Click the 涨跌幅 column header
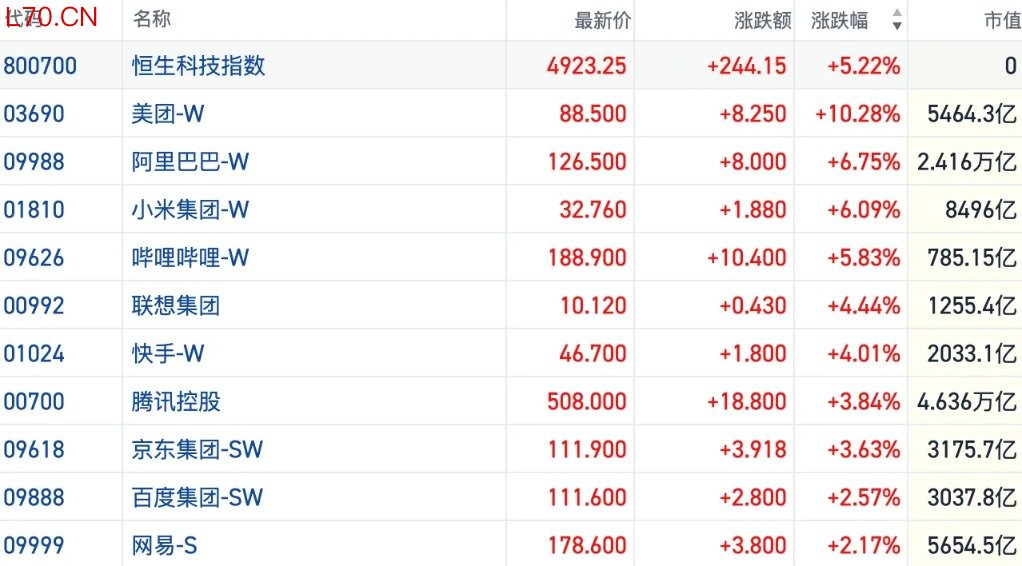This screenshot has width=1022, height=566. pos(840,20)
